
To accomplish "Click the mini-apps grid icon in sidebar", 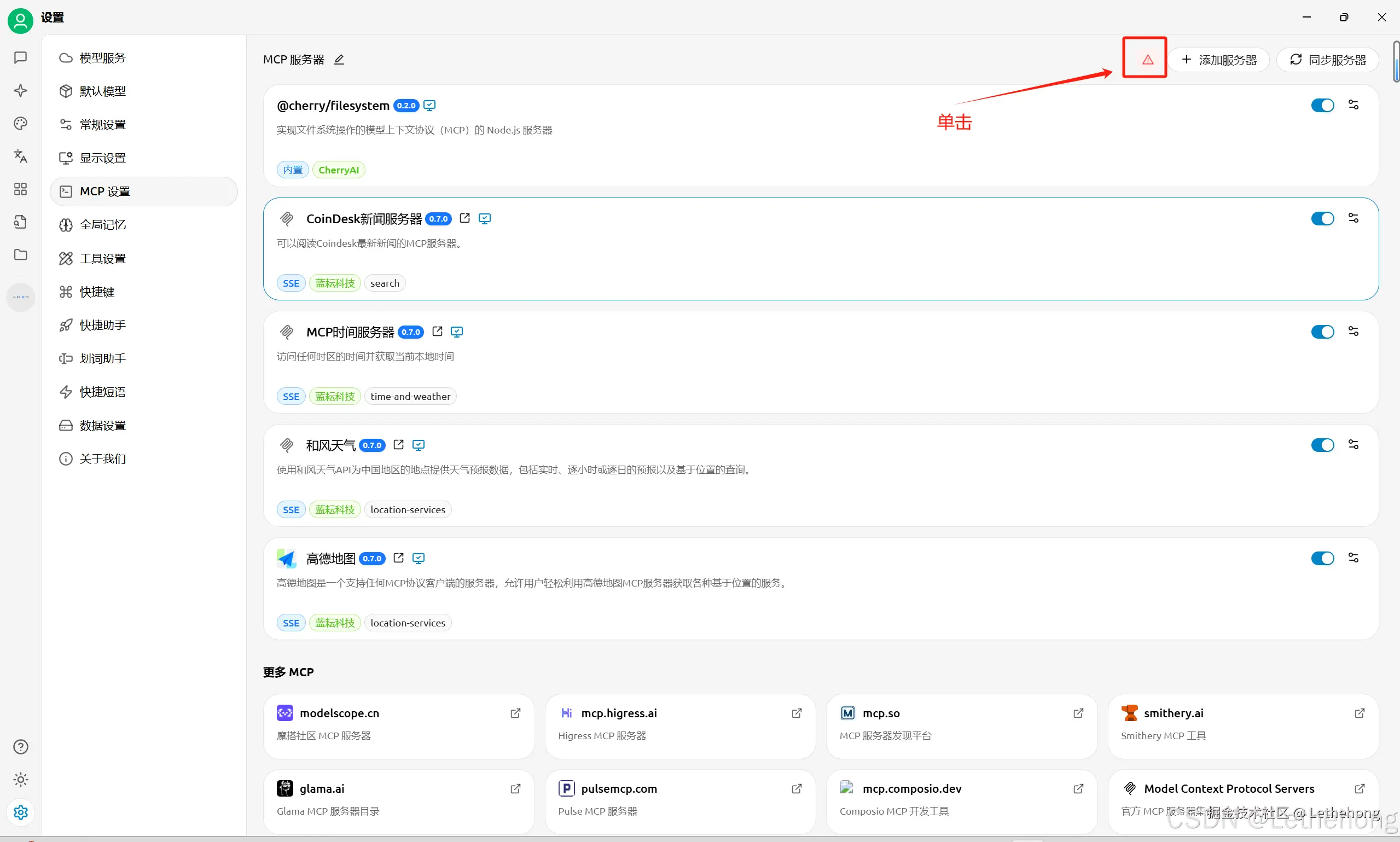I will coord(20,189).
